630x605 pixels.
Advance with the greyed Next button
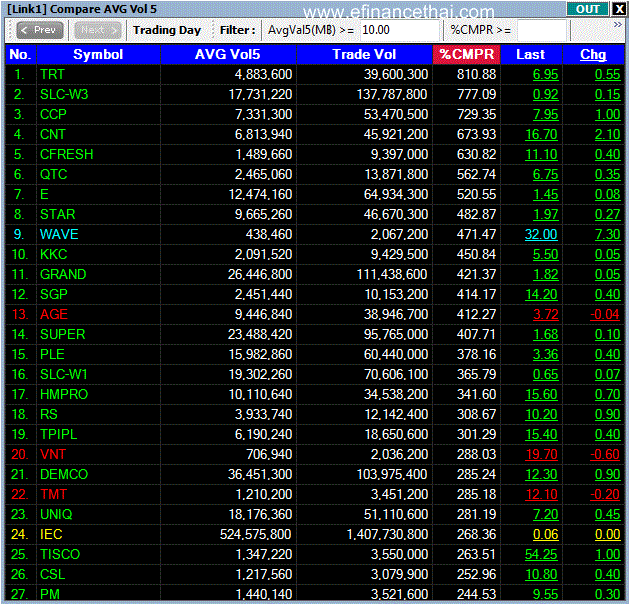98,30
